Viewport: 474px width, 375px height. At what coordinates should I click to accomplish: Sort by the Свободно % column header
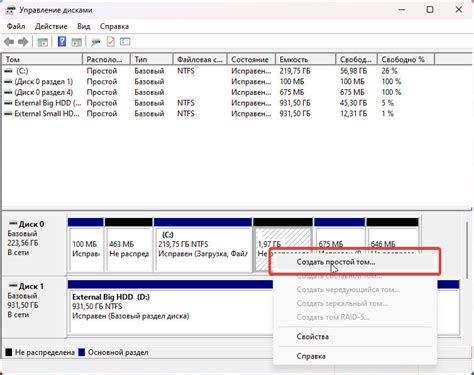click(x=406, y=59)
